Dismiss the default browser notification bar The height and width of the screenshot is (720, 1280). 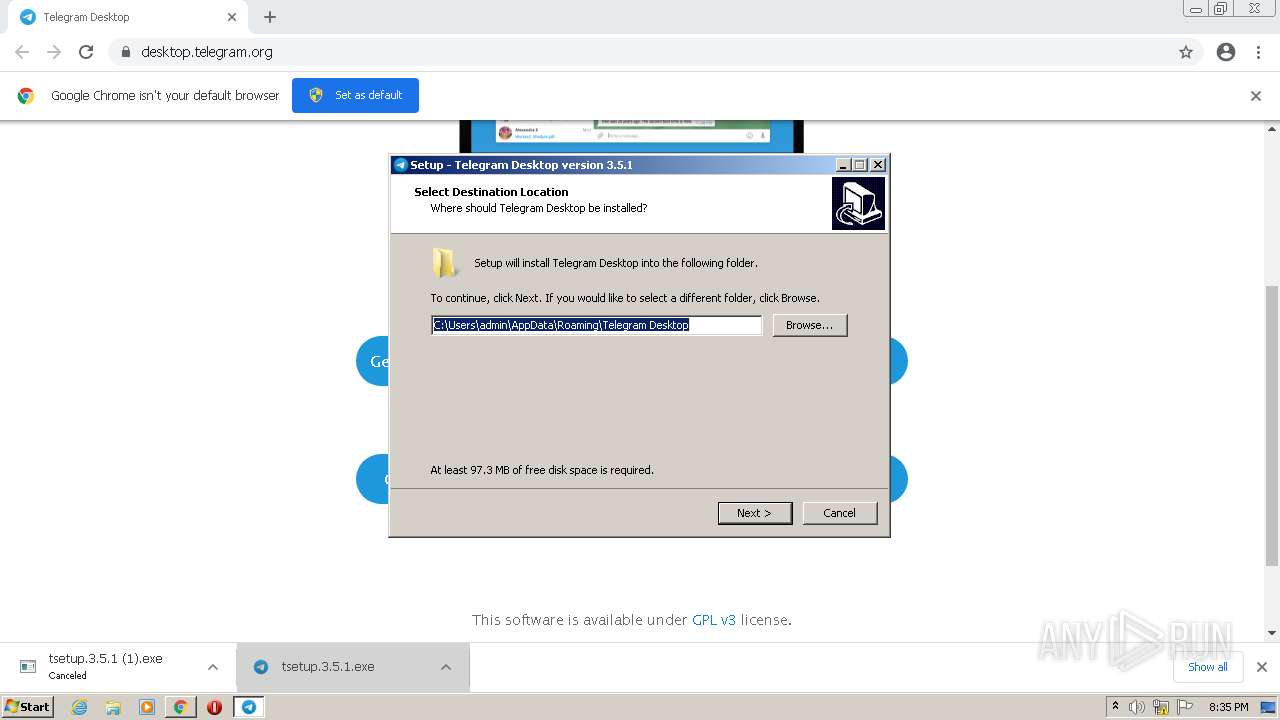[1256, 96]
